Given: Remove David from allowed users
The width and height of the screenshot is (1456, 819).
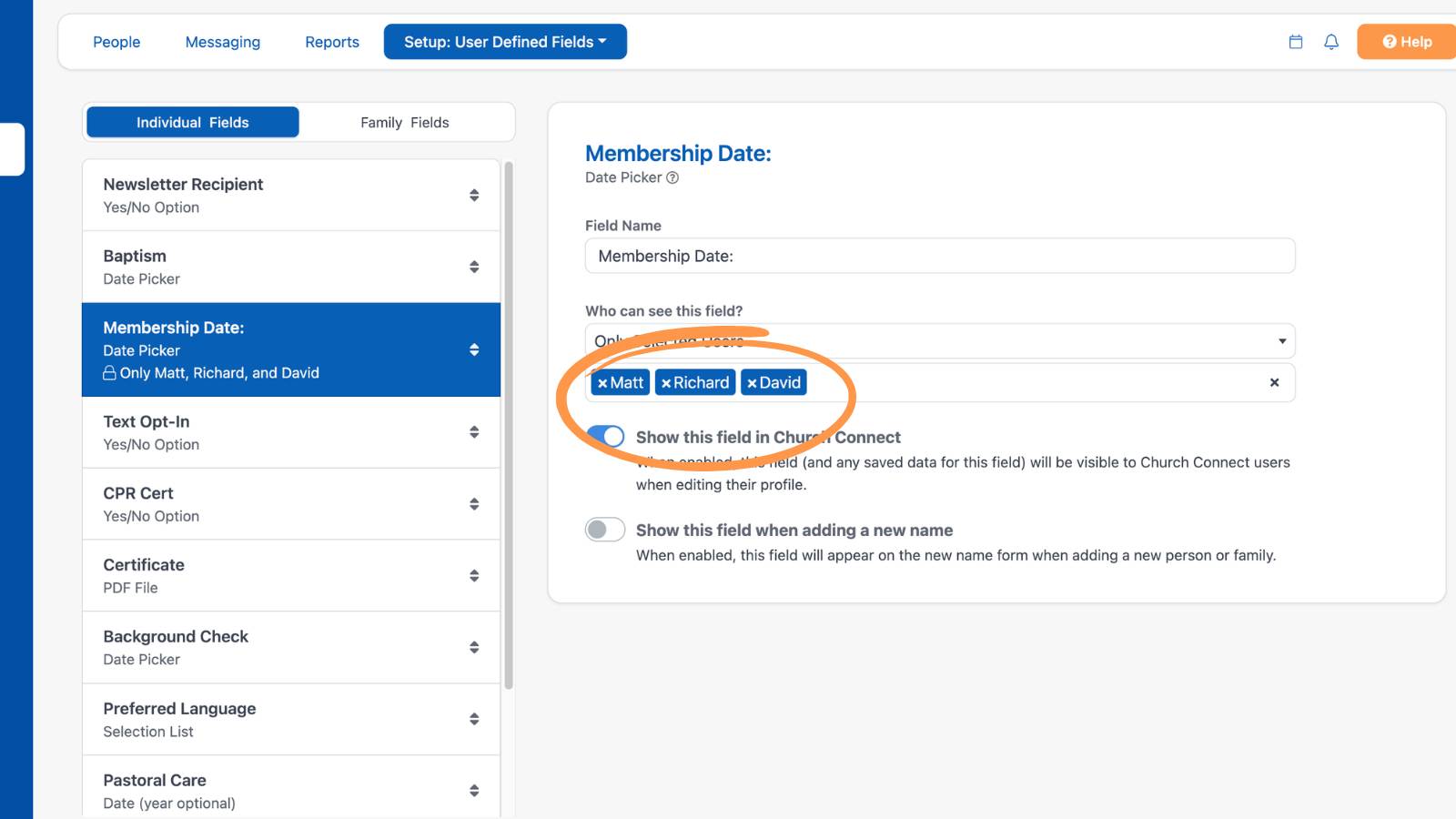Looking at the screenshot, I should (752, 383).
